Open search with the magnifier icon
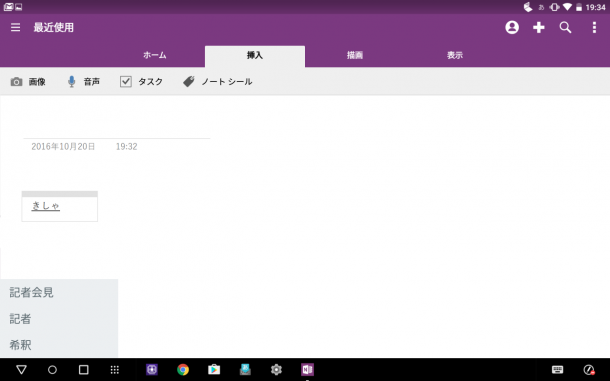This screenshot has width=610, height=381. click(x=565, y=27)
